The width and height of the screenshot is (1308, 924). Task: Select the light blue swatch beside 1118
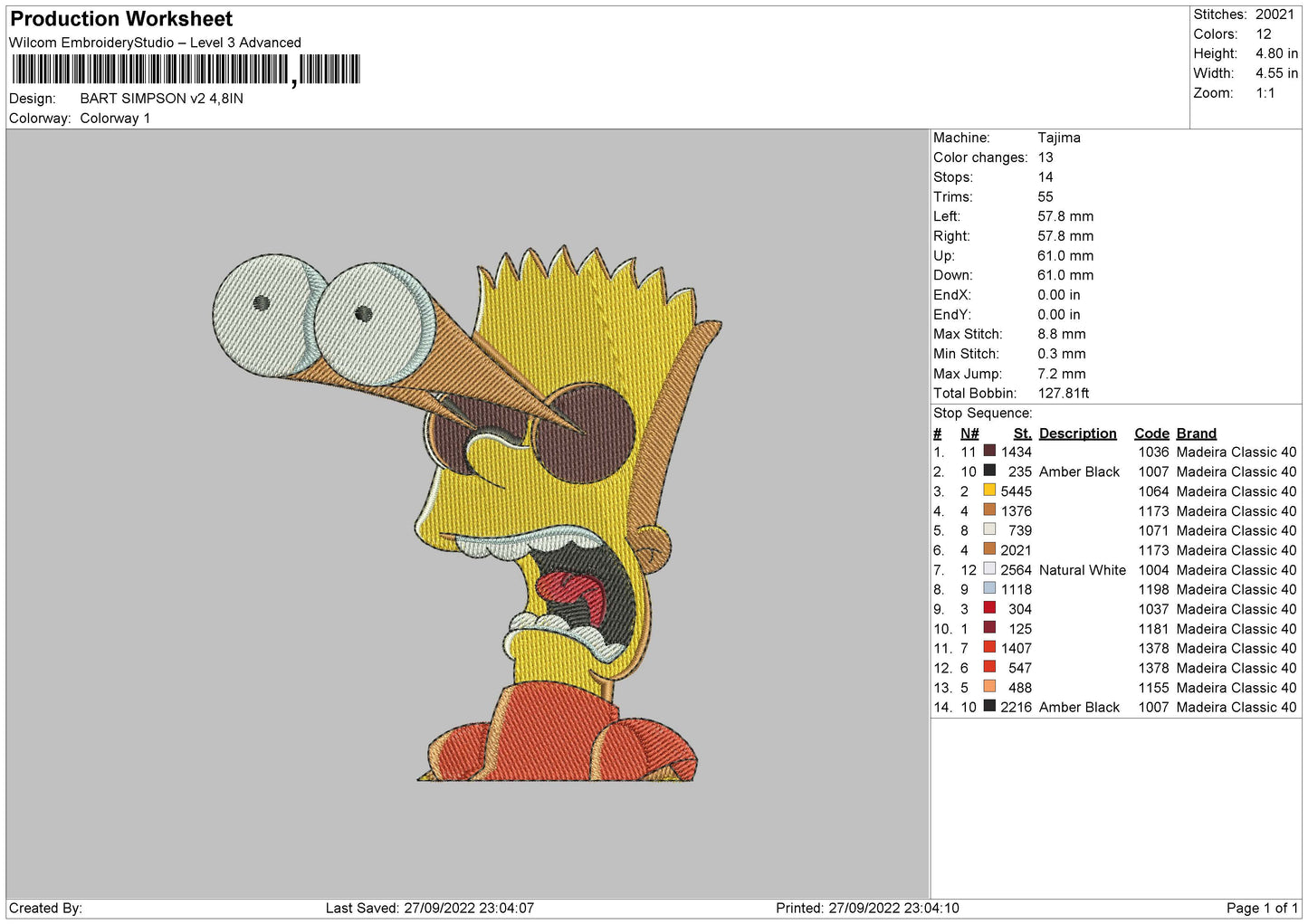[x=989, y=588]
